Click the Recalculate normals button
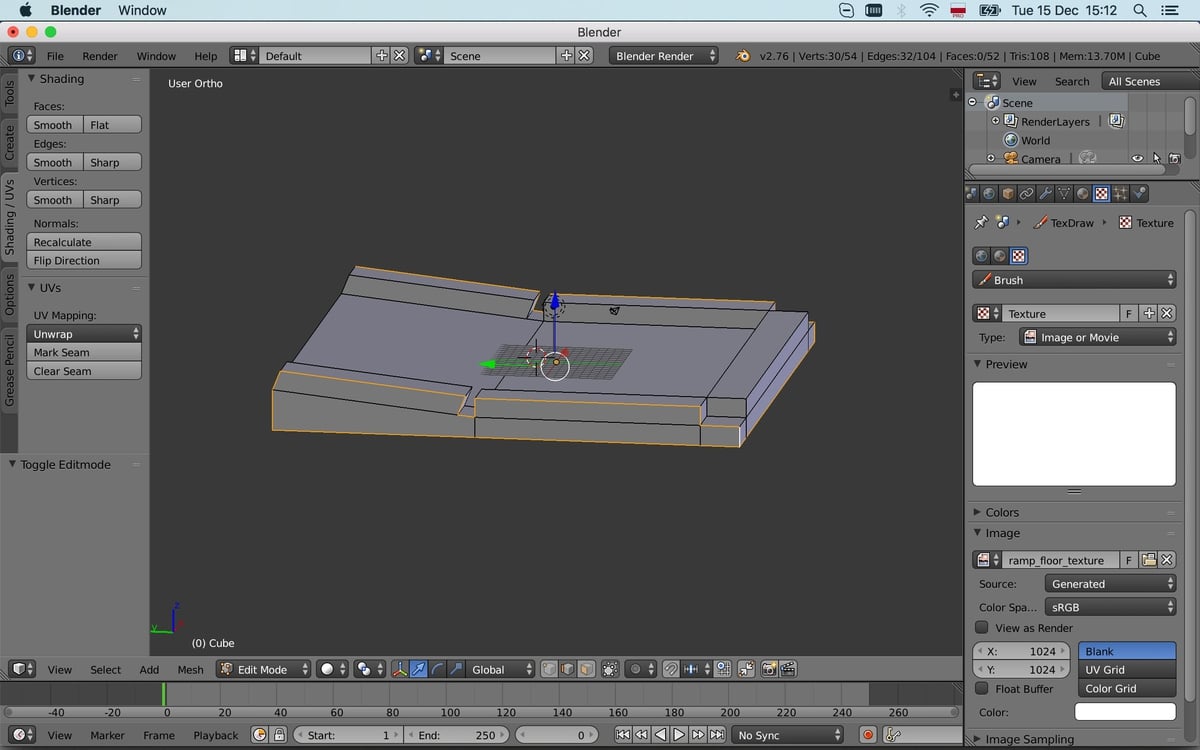The height and width of the screenshot is (750, 1200). [x=83, y=241]
